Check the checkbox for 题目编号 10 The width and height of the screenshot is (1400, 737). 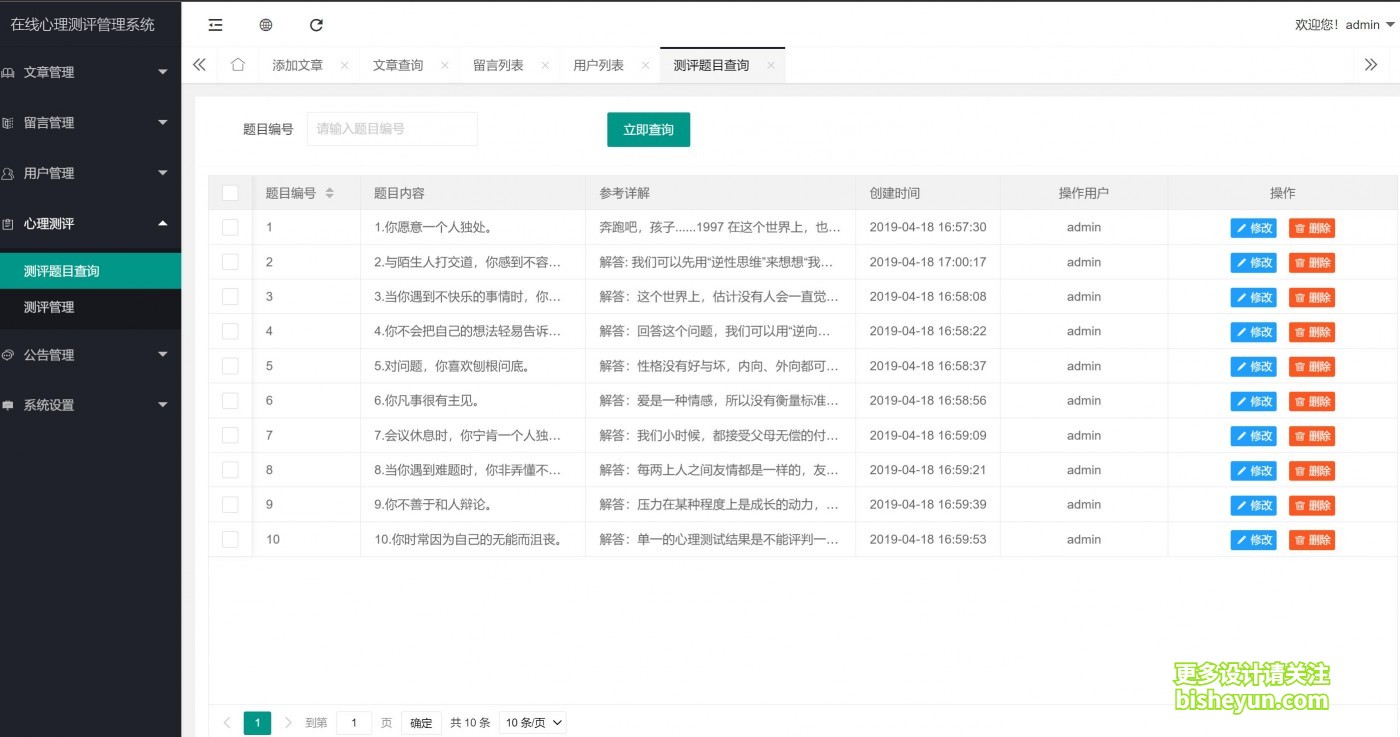click(229, 539)
